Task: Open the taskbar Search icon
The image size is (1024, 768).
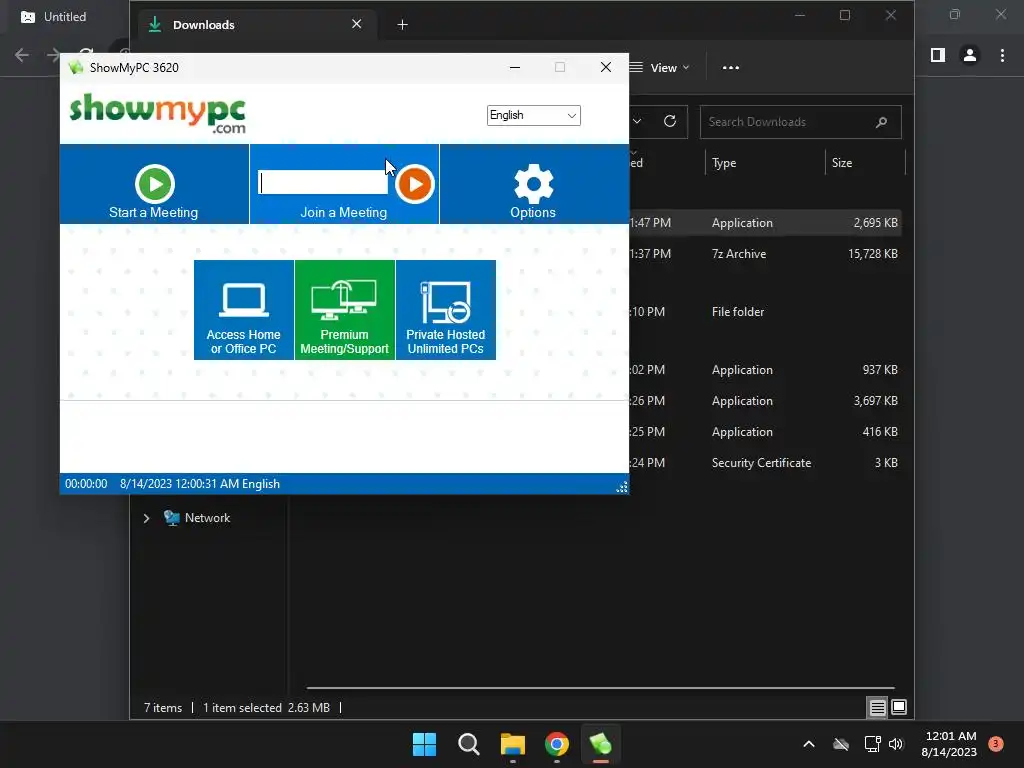Action: [469, 744]
